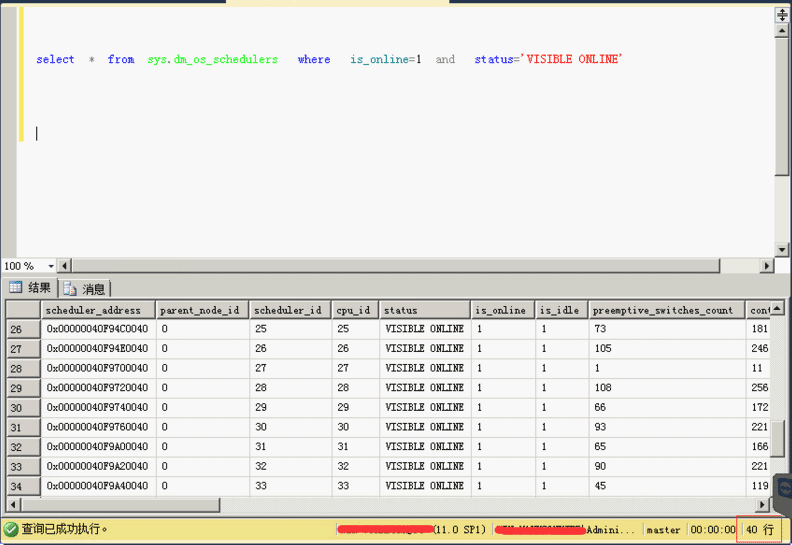Click the preemptive_switches_count column header
Image resolution: width=792 pixels, height=545 pixels.
(x=666, y=310)
